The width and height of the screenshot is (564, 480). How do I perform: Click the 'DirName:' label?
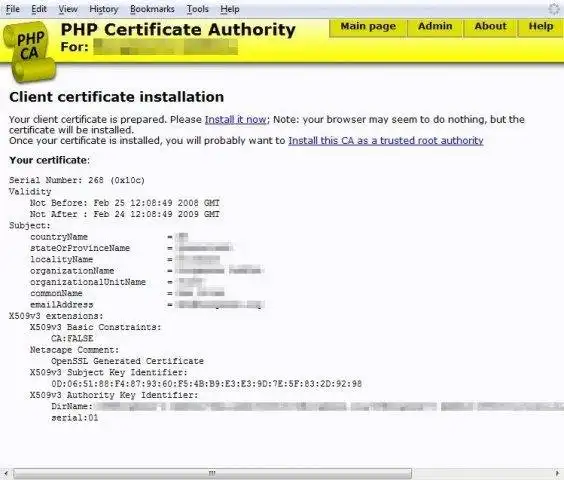[72, 406]
